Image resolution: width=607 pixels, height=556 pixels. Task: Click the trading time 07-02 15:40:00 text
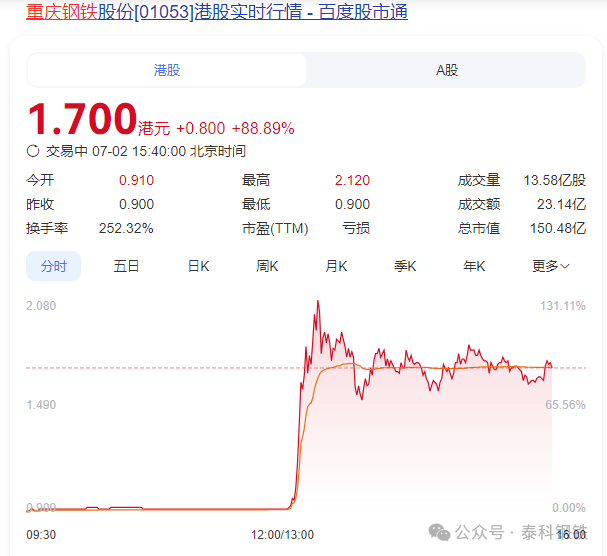pos(139,151)
